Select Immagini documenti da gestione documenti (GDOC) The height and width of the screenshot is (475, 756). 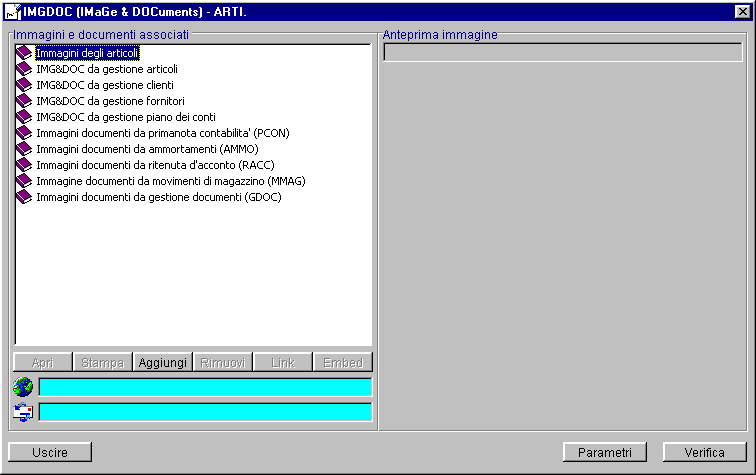(x=158, y=197)
